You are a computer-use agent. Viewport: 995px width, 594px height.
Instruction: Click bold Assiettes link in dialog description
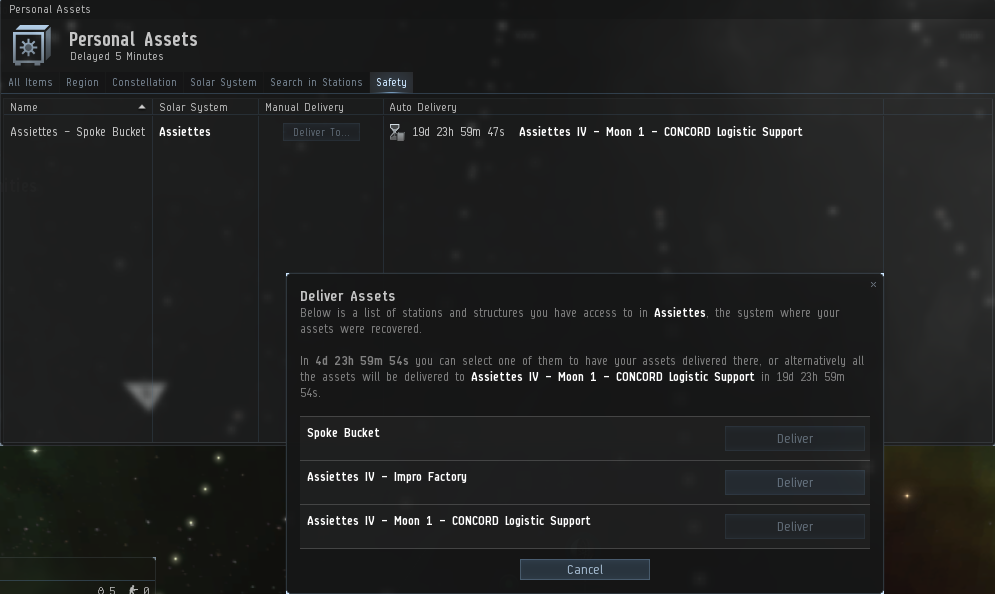[680, 313]
